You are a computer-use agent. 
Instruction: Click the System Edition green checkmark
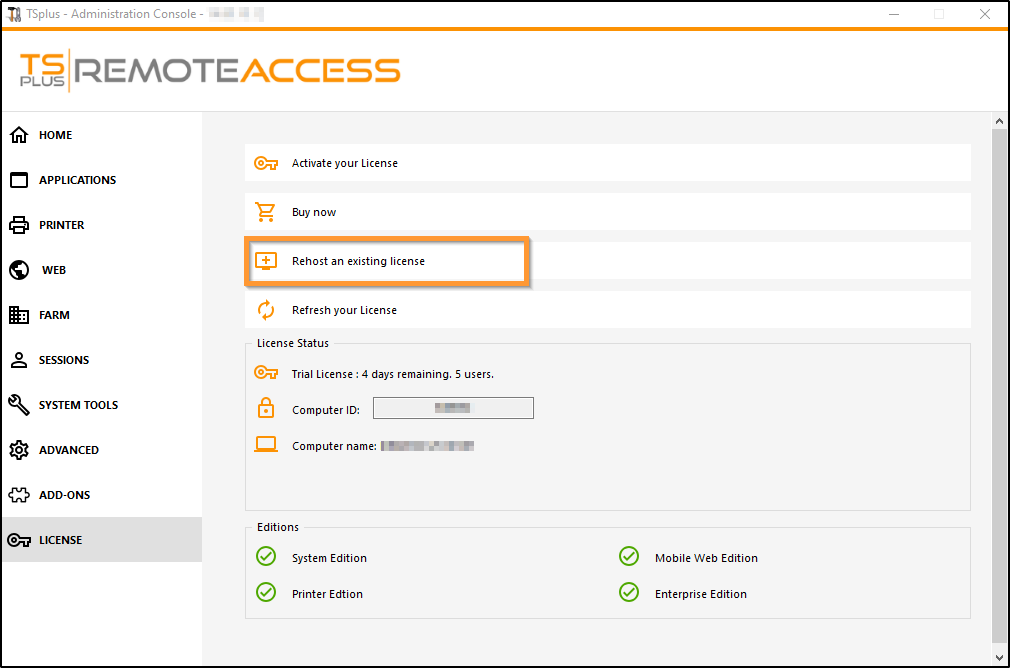coord(266,557)
